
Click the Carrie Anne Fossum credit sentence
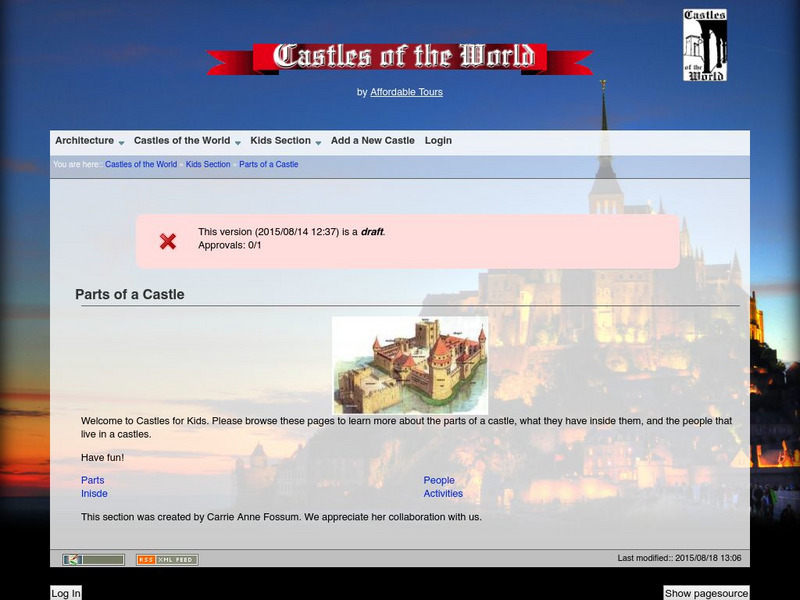click(x=281, y=517)
